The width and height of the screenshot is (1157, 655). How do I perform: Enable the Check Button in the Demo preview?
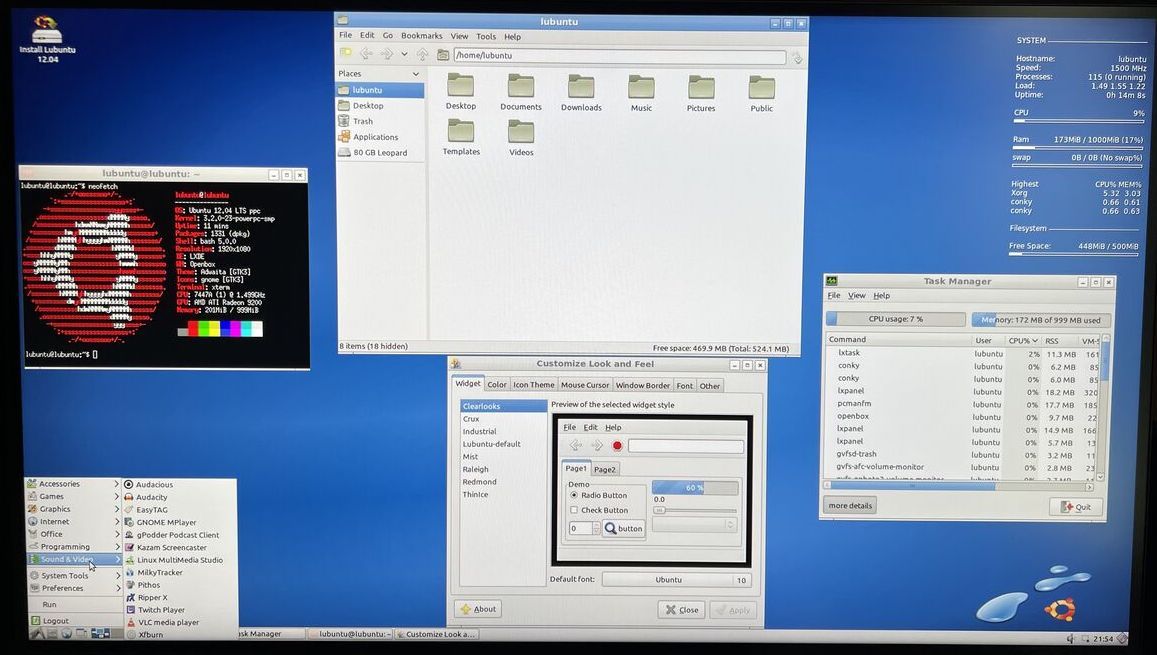576,510
